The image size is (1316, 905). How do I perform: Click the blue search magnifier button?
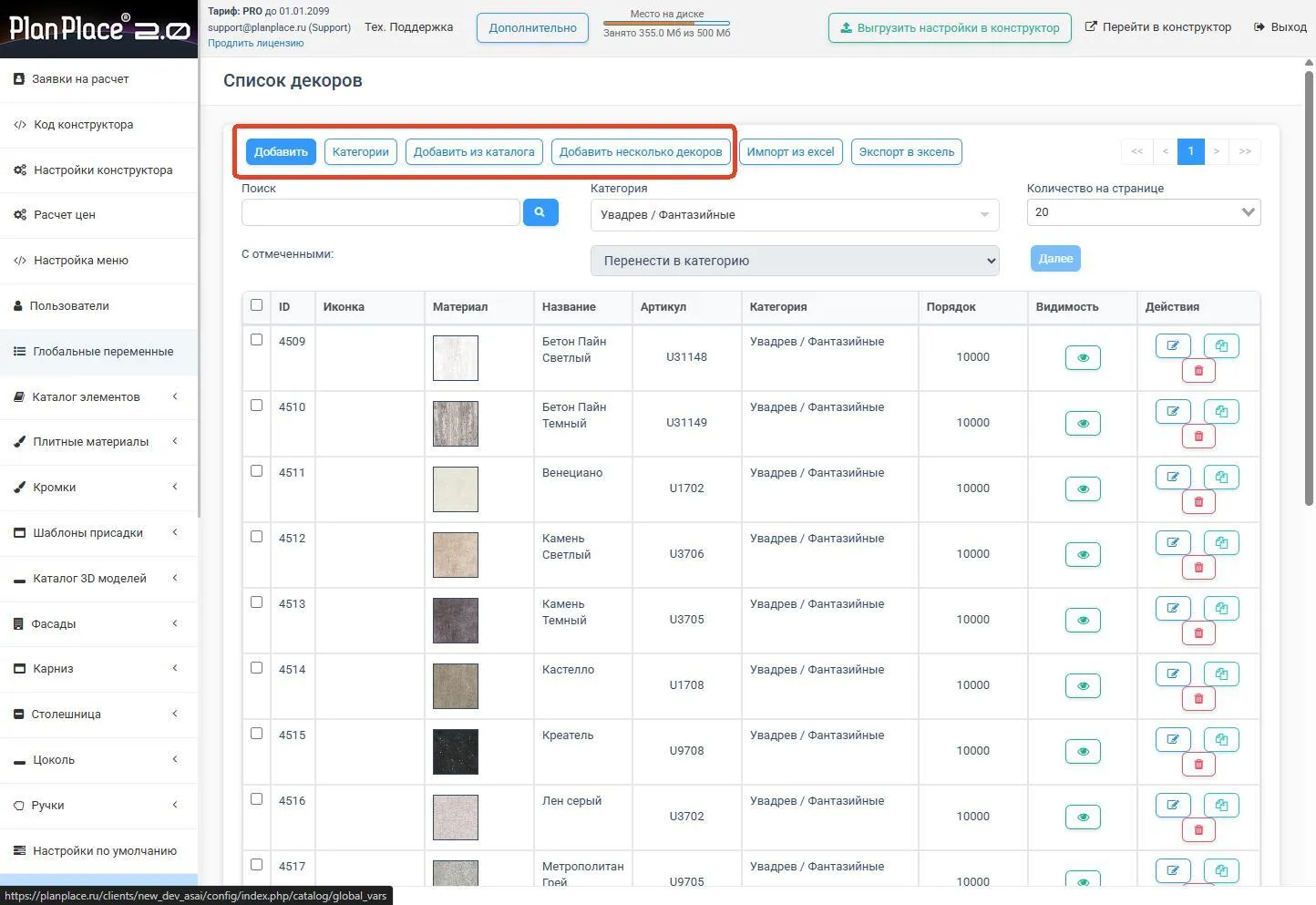[540, 212]
